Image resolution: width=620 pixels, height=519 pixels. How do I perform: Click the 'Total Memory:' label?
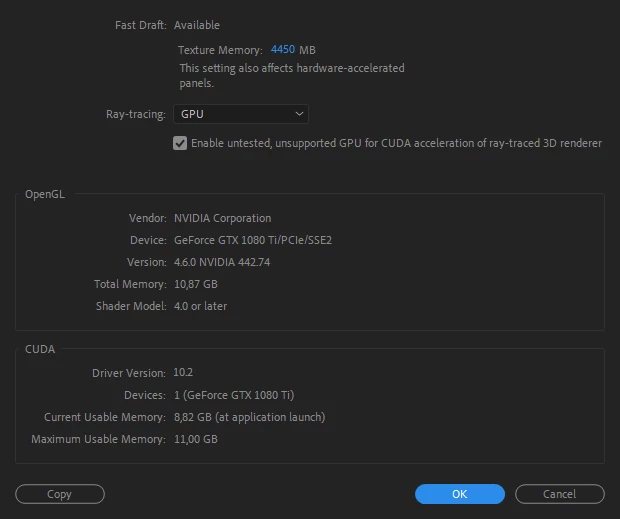point(130,284)
